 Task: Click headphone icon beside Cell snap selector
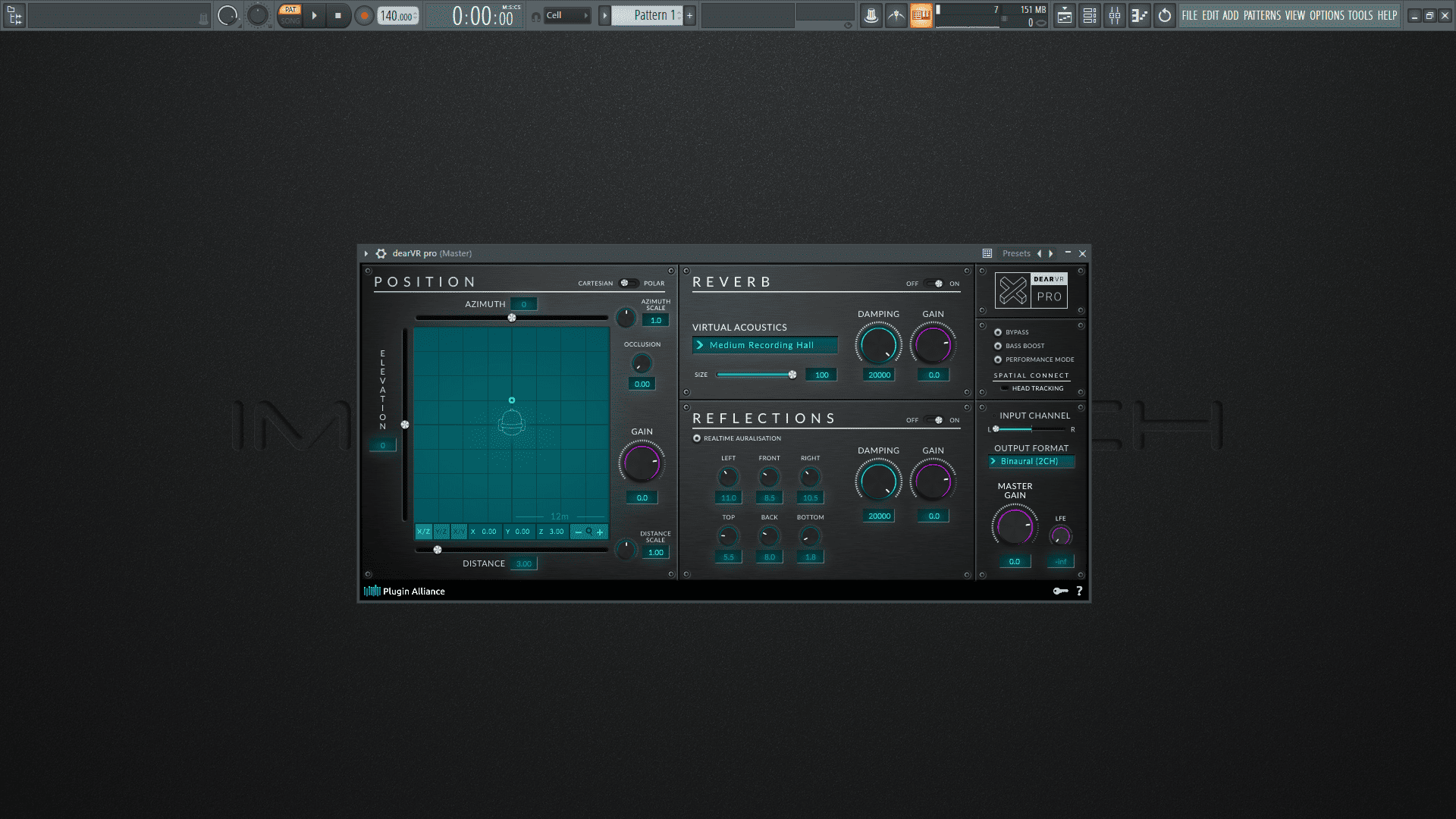pos(536,16)
